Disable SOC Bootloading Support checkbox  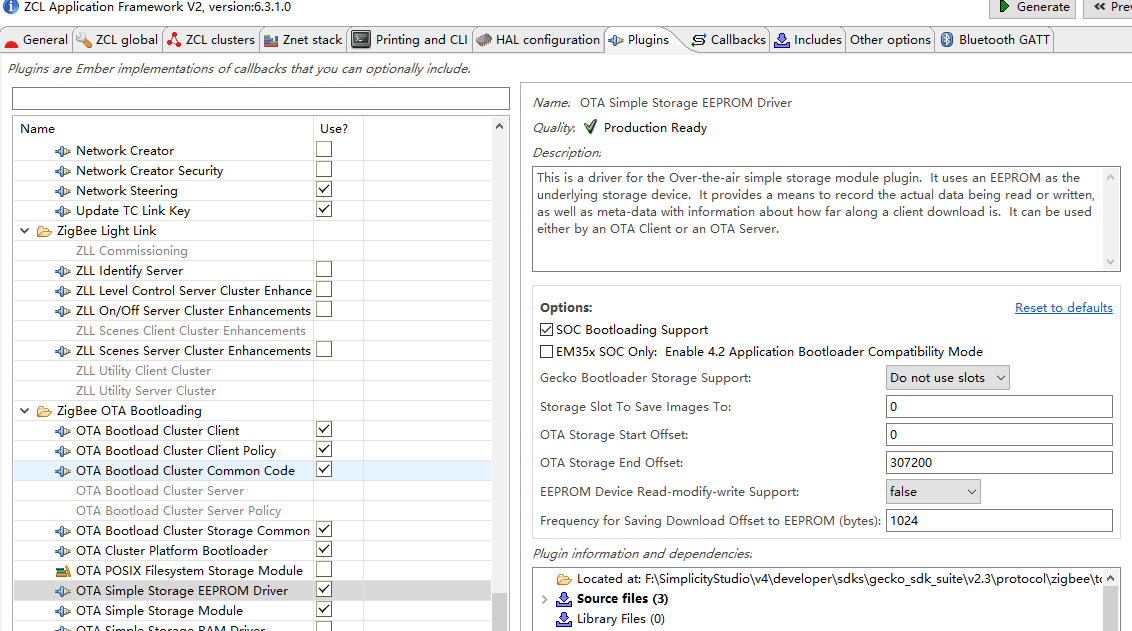pyautogui.click(x=546, y=330)
